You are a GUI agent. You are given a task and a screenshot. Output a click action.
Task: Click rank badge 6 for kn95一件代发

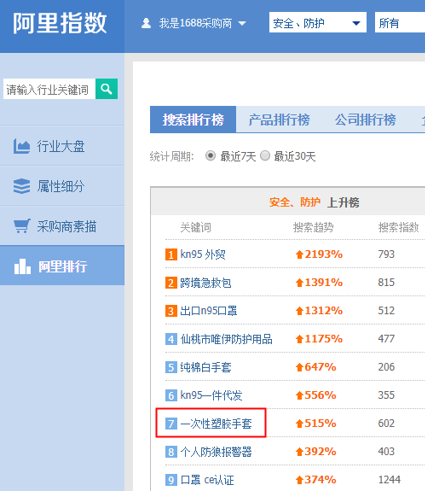pos(171,396)
